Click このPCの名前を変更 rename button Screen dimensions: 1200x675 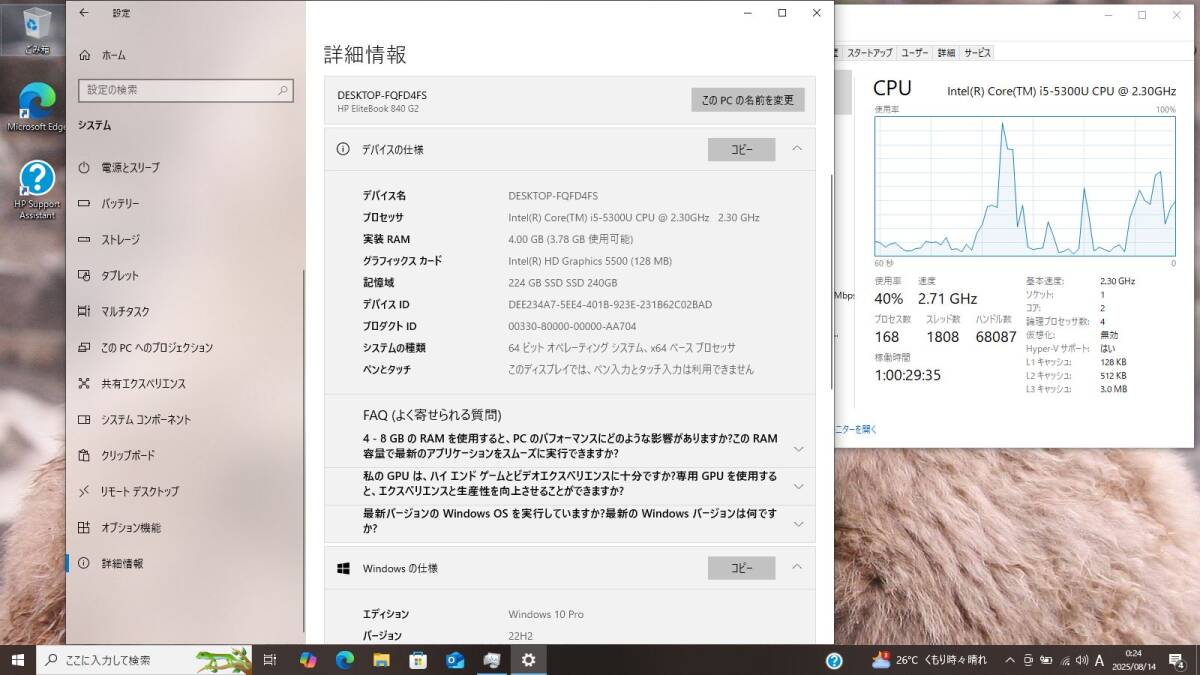pyautogui.click(x=748, y=100)
